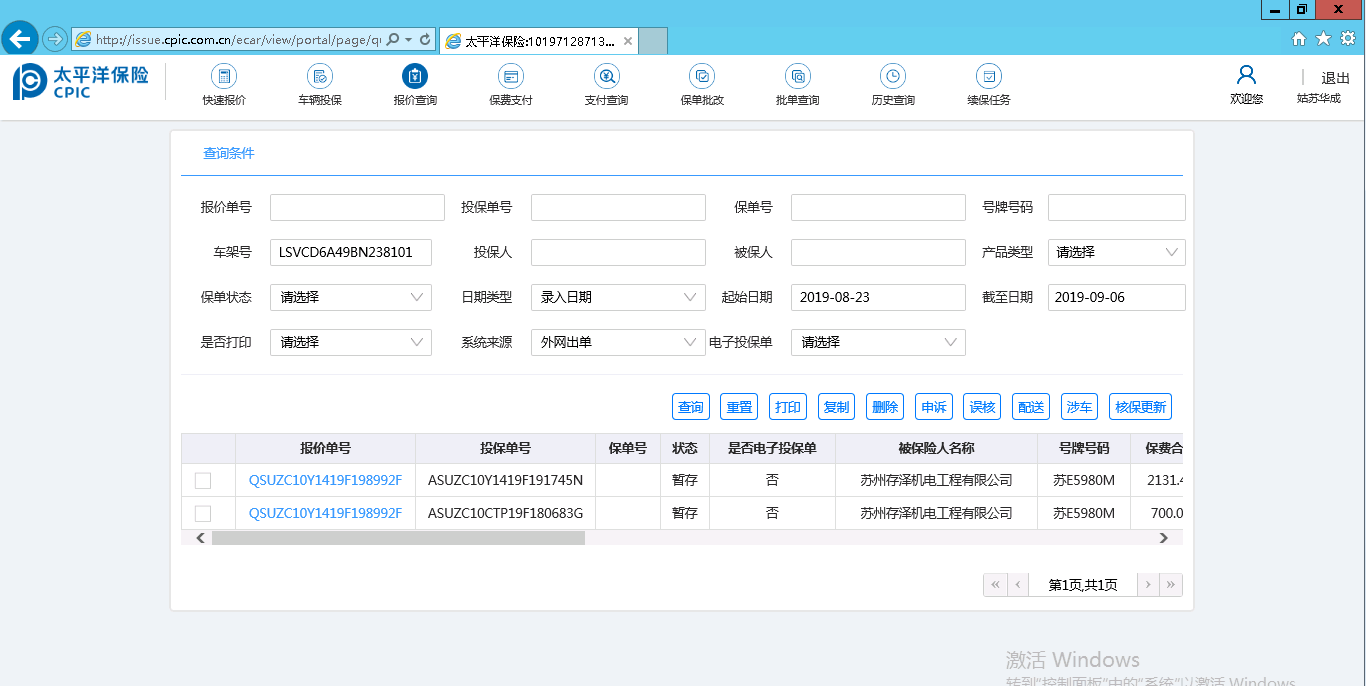The image size is (1366, 686).
Task: Switch to the 查询条件 tab
Action: pyautogui.click(x=229, y=154)
